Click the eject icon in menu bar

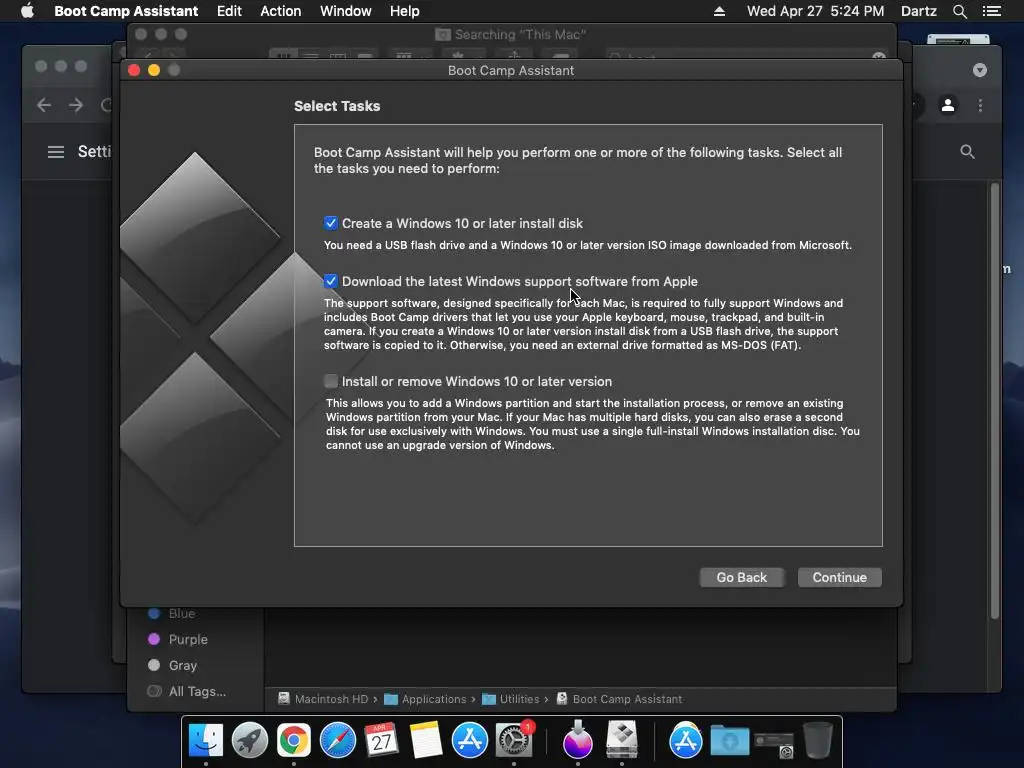(719, 11)
